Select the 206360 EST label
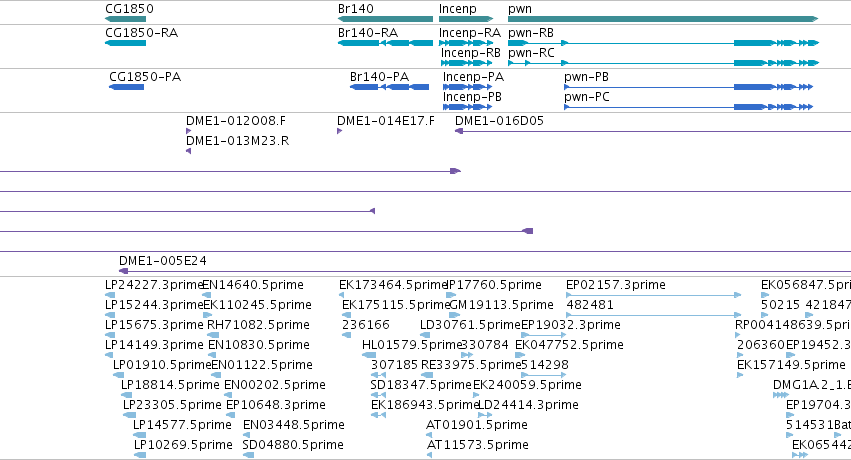Image resolution: width=851 pixels, height=460 pixels. (x=761, y=345)
